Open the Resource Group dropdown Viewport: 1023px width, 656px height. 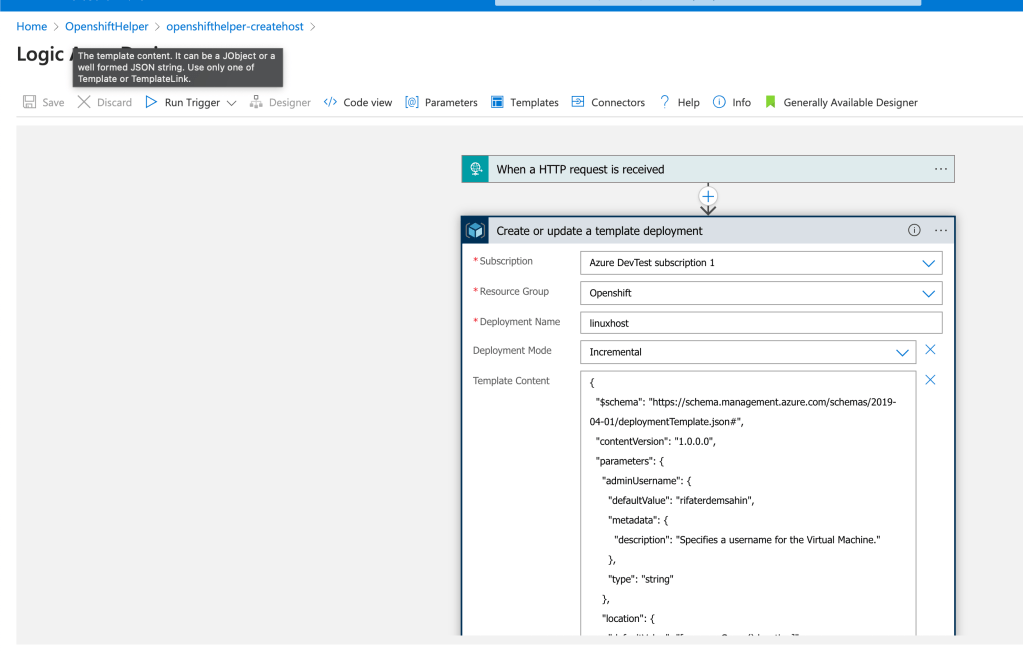point(761,293)
